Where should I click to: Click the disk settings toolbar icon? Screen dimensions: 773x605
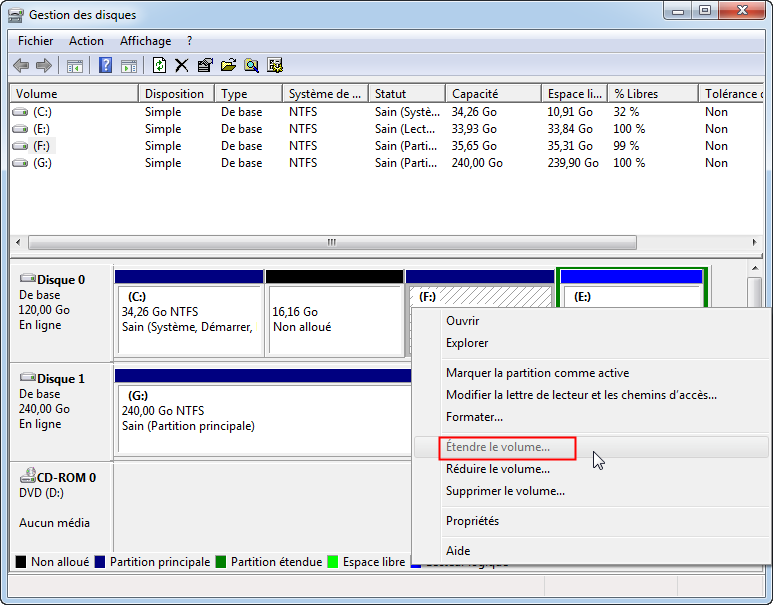275,65
